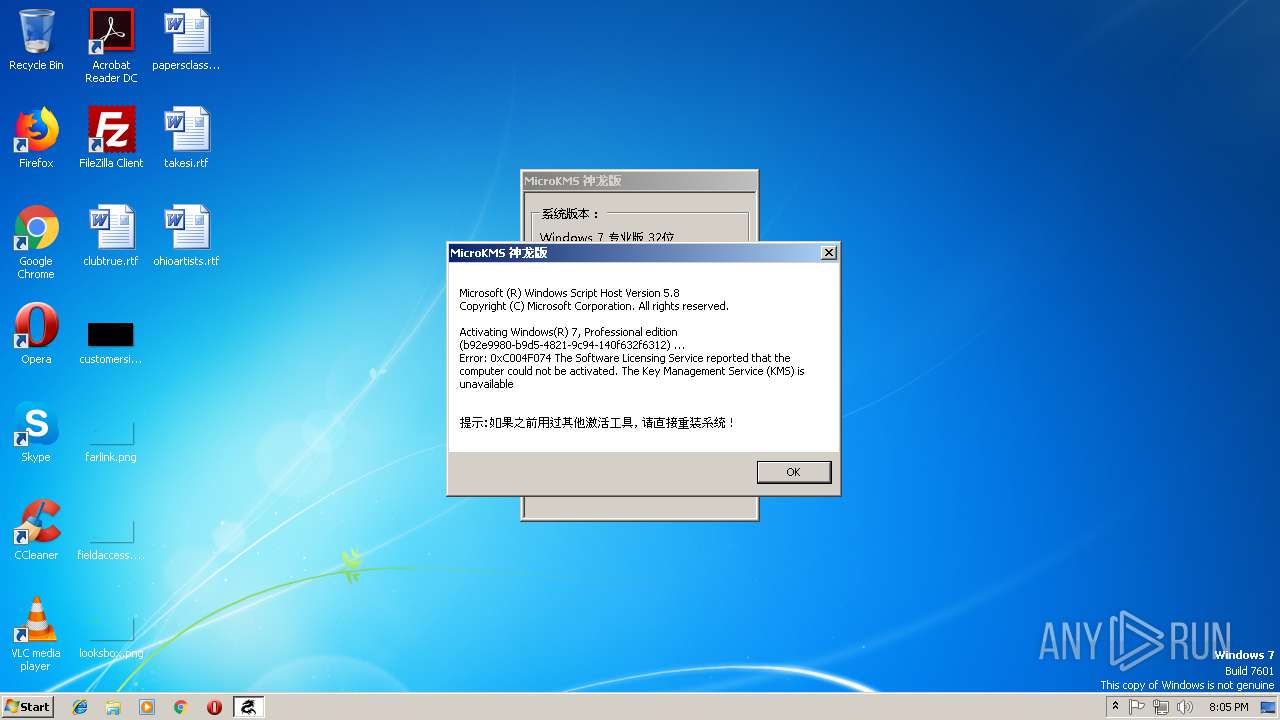Image resolution: width=1280 pixels, height=720 pixels.
Task: Select ohioartists.rtf document icon
Action: pyautogui.click(x=187, y=236)
